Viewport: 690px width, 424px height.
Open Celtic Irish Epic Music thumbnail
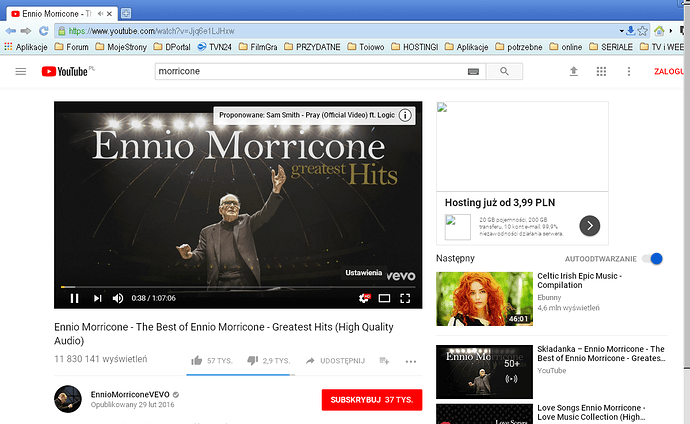click(484, 299)
